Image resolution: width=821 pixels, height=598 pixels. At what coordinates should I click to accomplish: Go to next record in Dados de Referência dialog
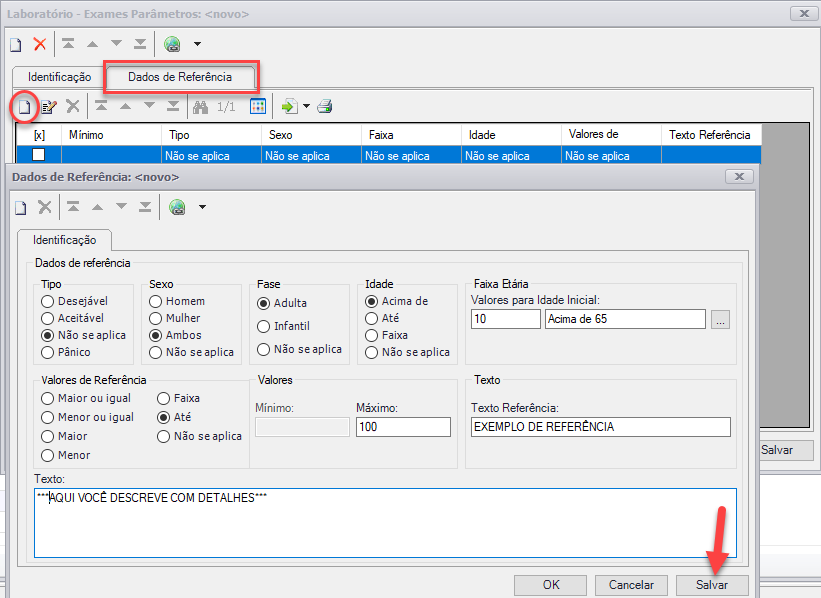tap(121, 207)
